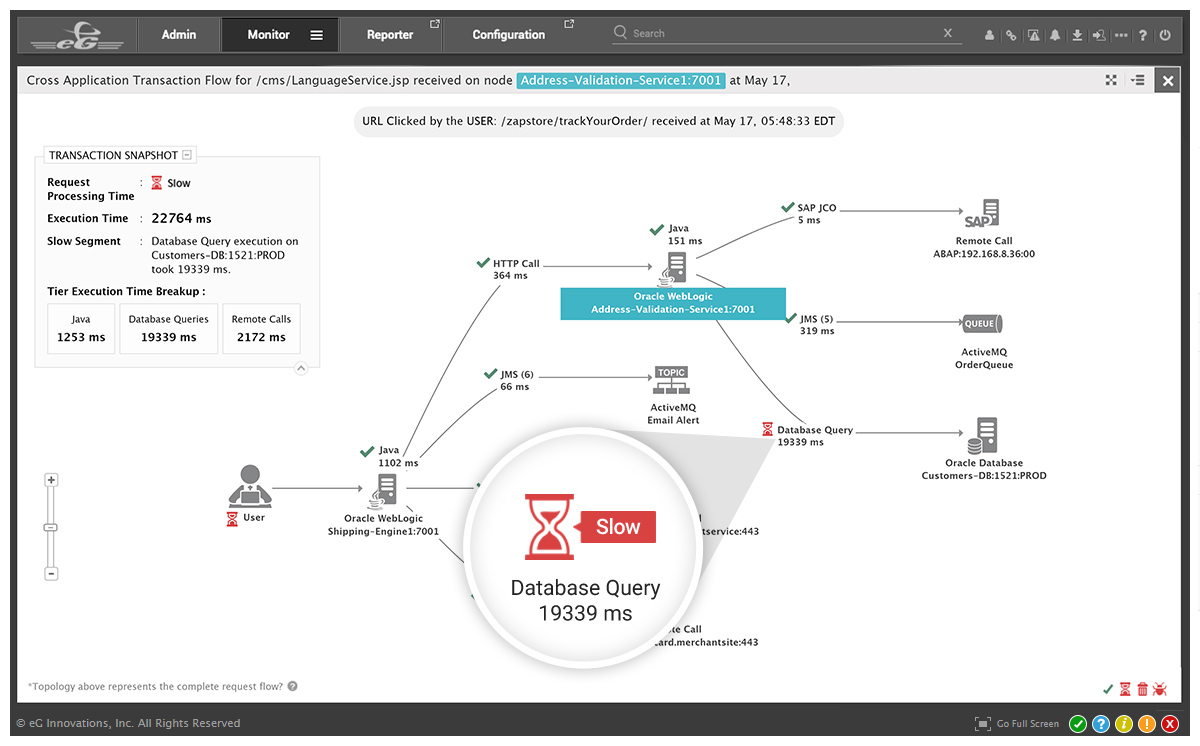
Task: Collapse the Transaction Snapshot panel with the minus control
Action: click(188, 155)
